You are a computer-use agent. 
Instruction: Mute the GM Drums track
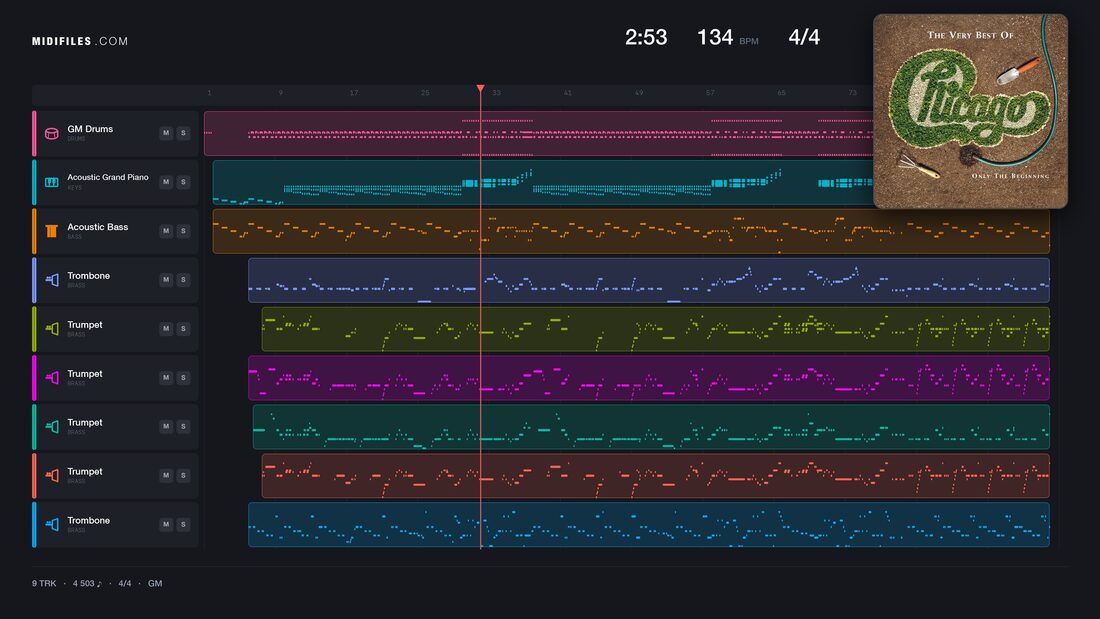coord(166,133)
